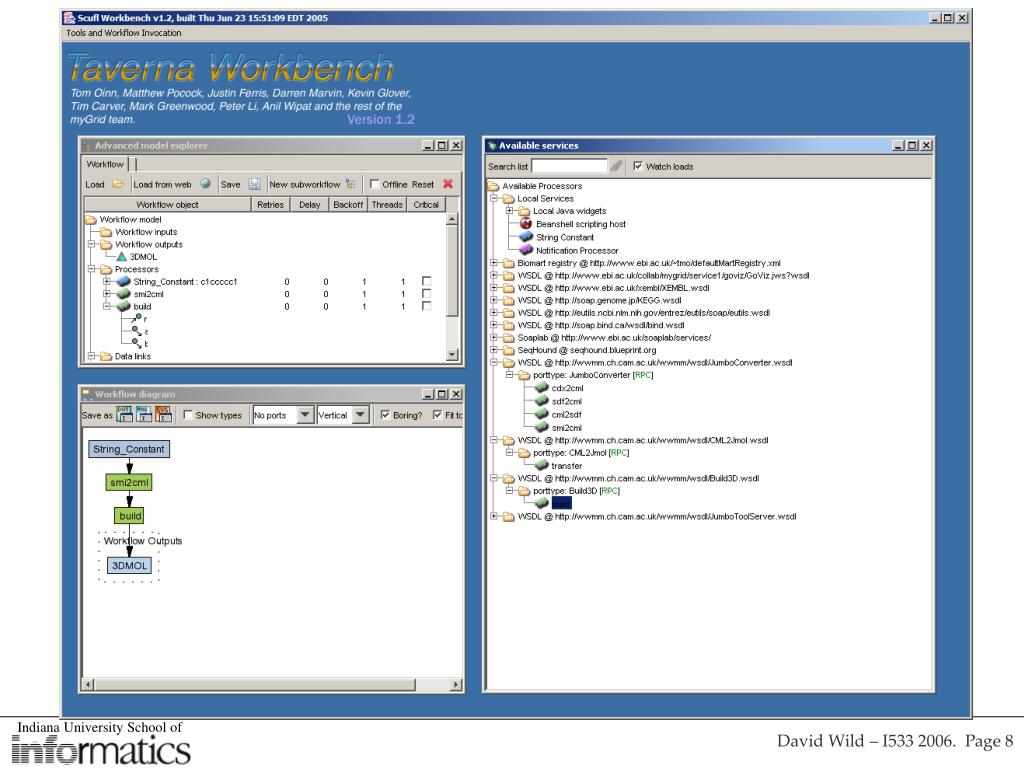The image size is (1024, 768).
Task: Check Critical box for smi2cml row
Action: point(426,293)
